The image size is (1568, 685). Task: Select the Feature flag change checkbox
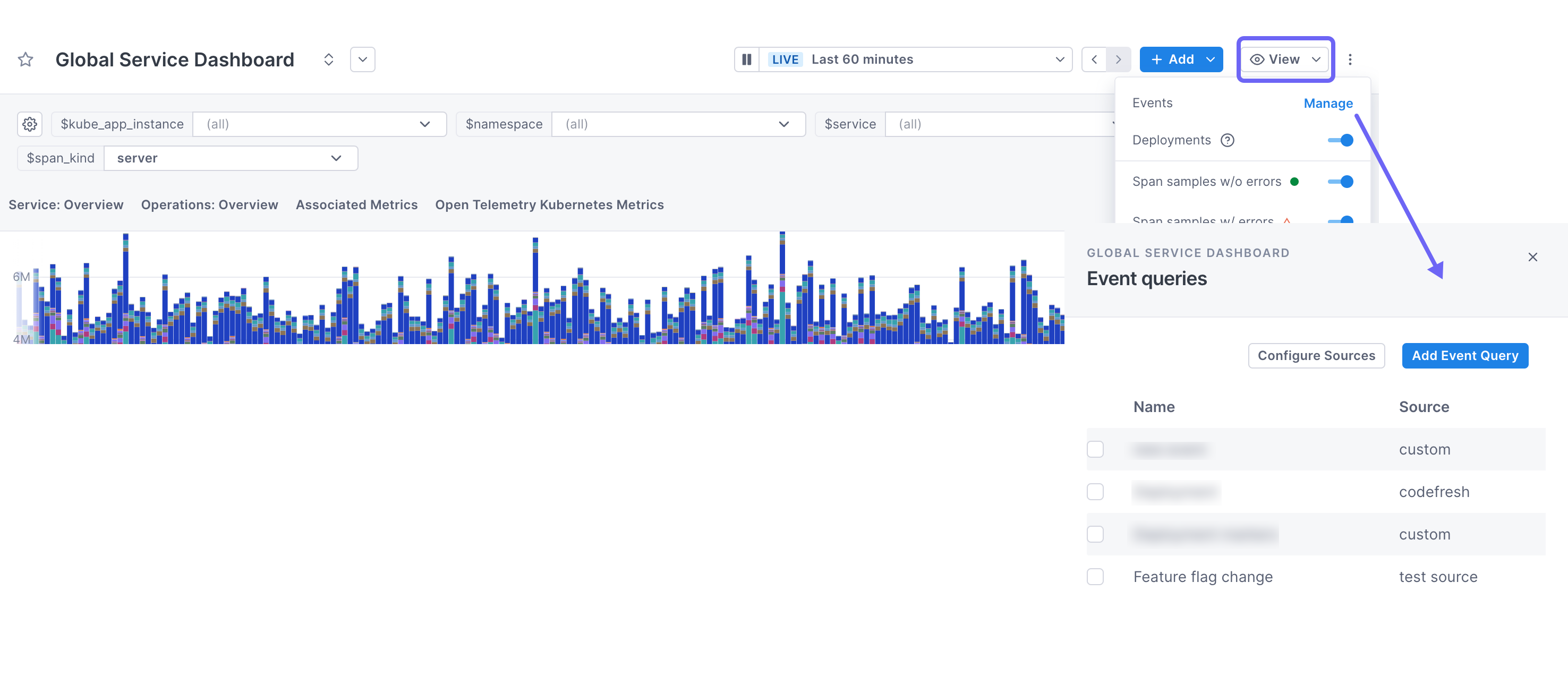(1096, 577)
